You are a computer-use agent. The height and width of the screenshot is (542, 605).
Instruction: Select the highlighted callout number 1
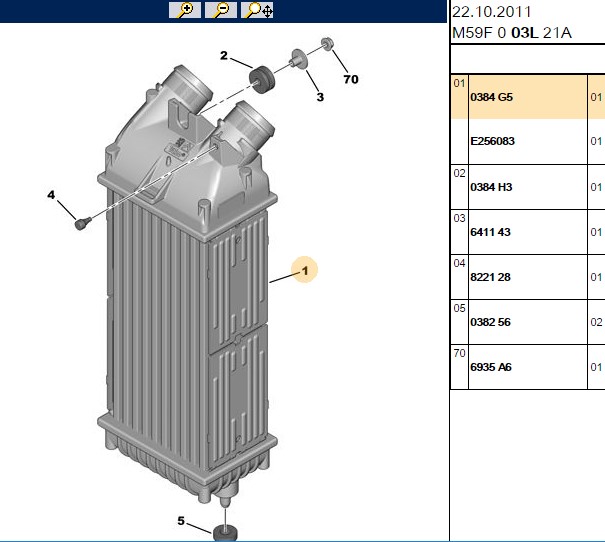click(x=305, y=270)
